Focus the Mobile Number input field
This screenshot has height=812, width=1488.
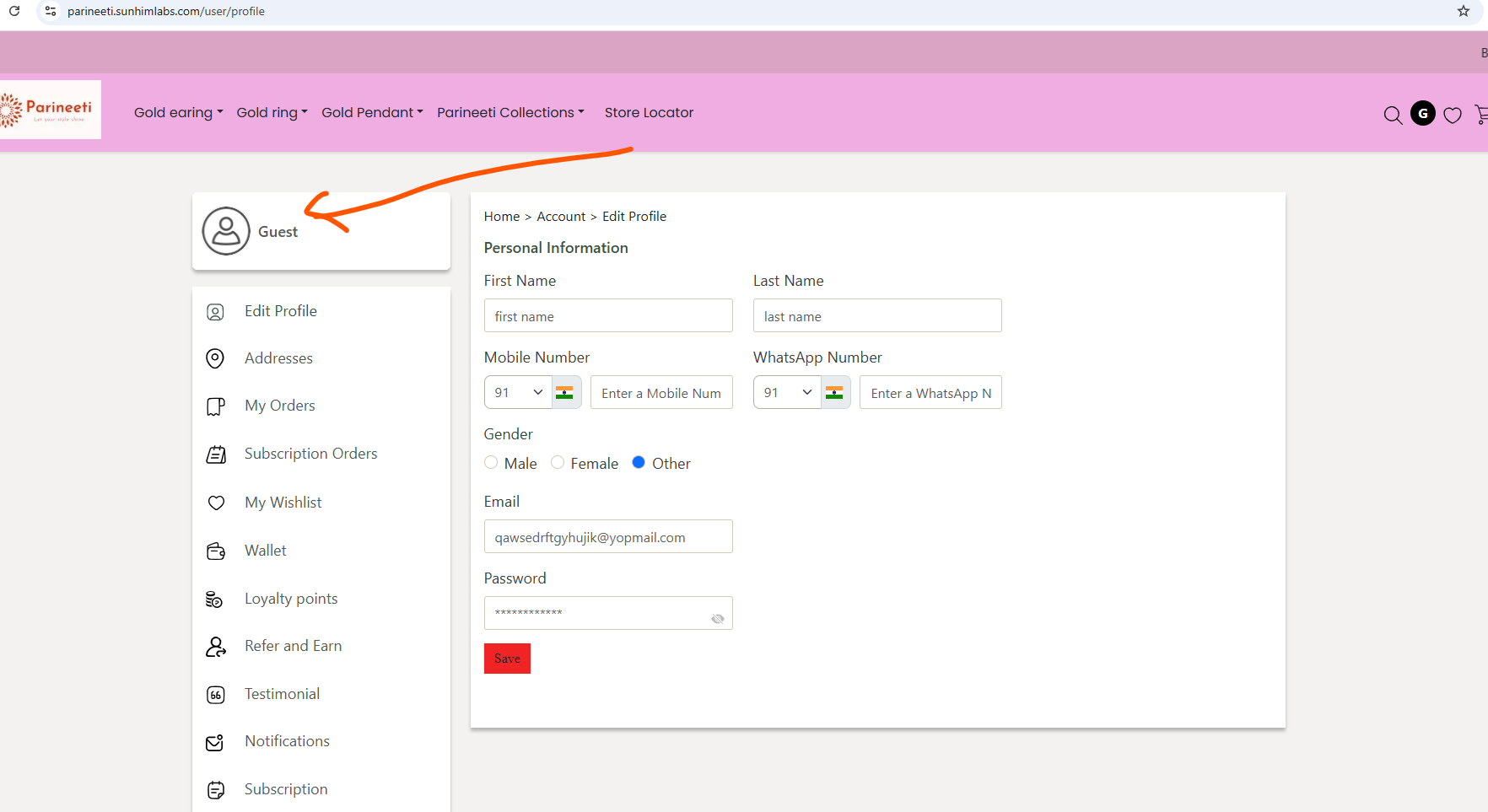(x=661, y=392)
